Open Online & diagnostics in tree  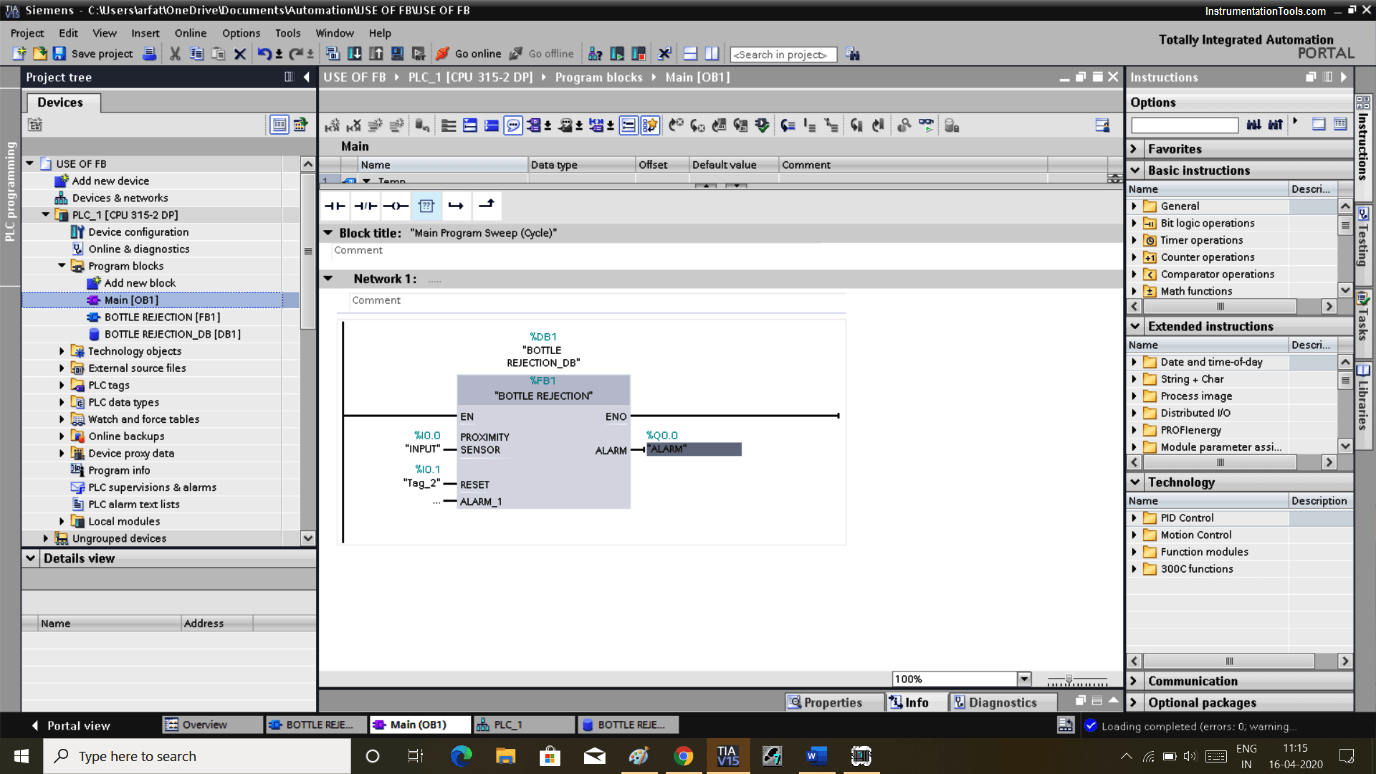pos(139,249)
